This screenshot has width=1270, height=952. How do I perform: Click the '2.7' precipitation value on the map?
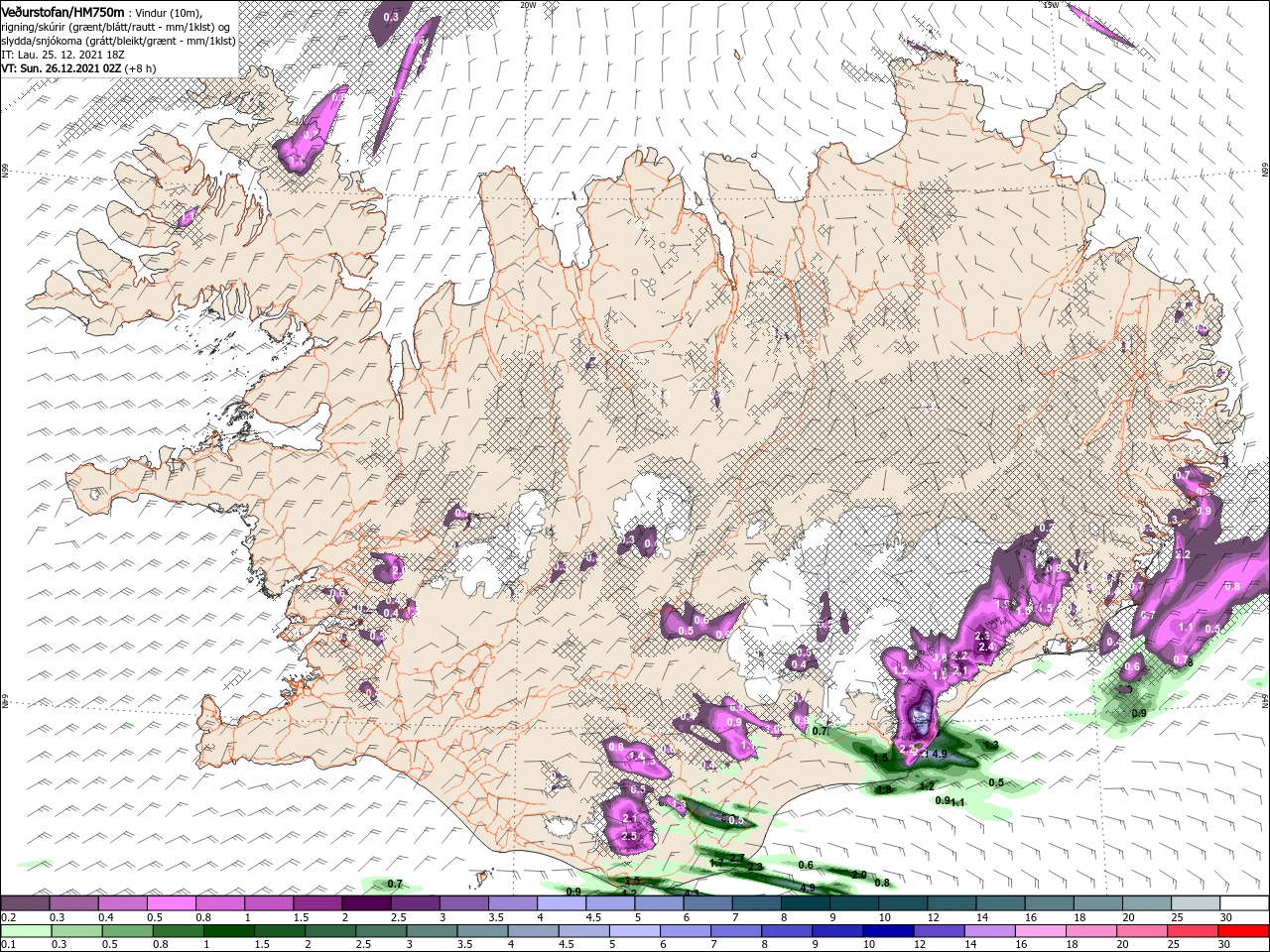pos(736,858)
